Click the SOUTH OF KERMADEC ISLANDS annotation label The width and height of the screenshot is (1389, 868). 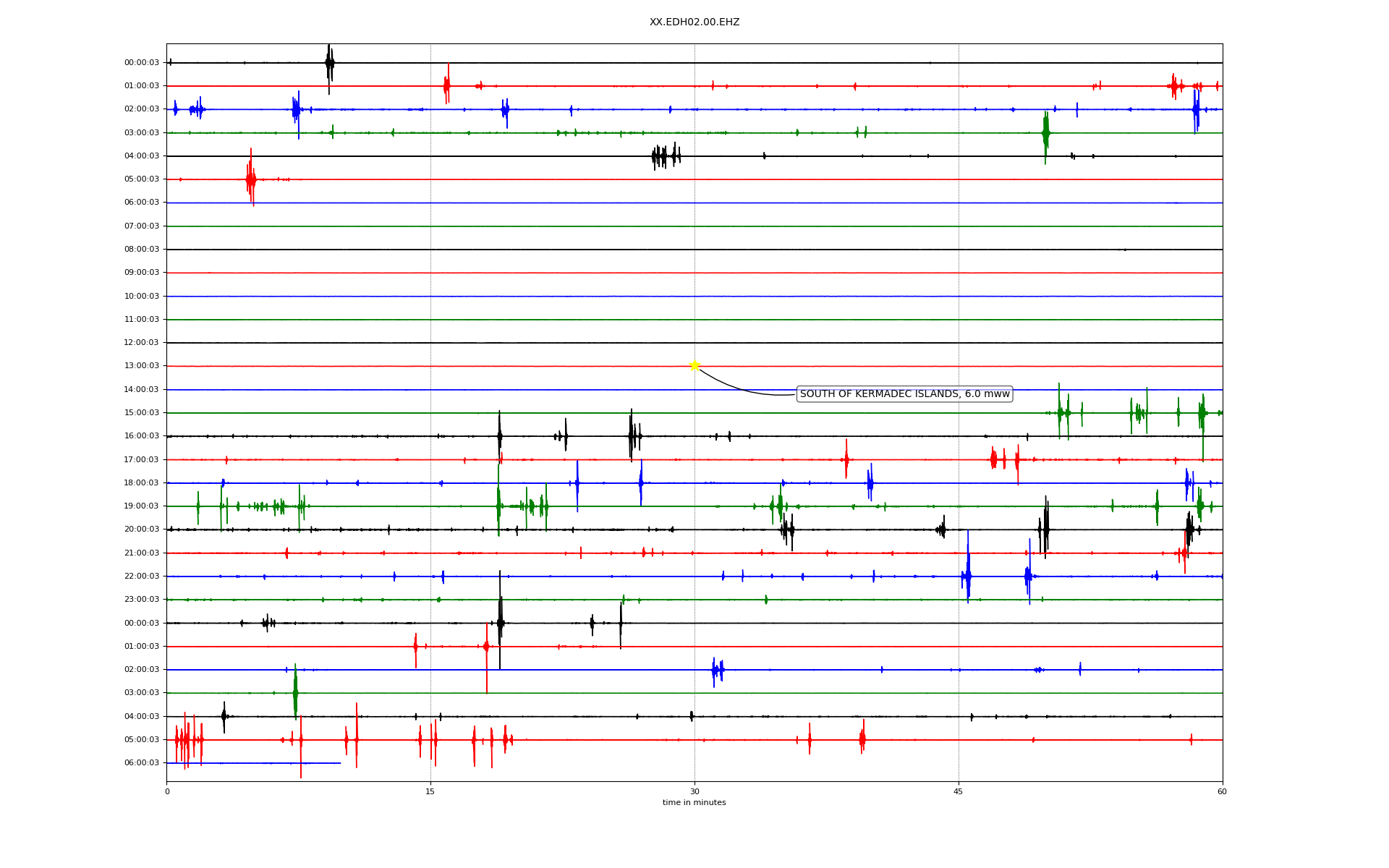904,394
